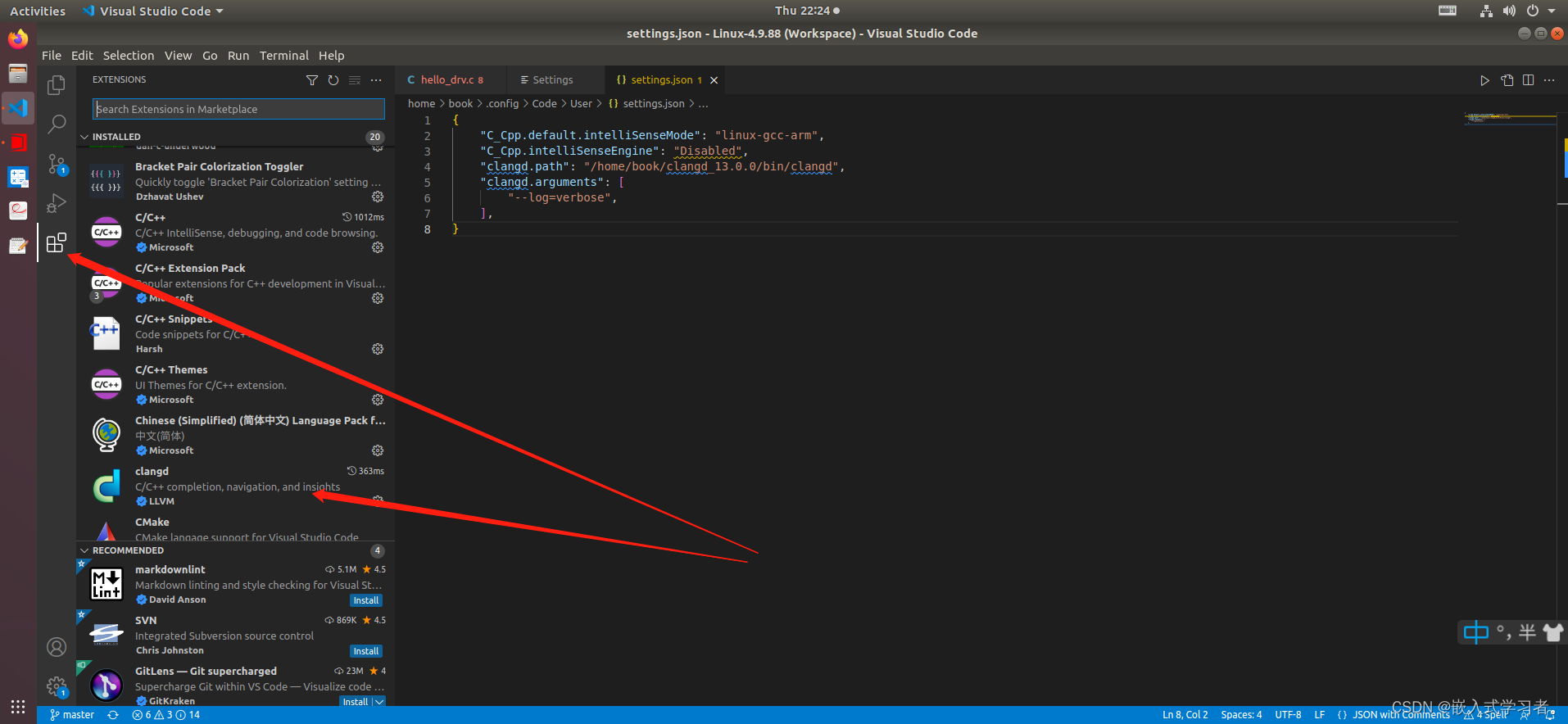Open gear settings for Bracket Pair Colorization Toggler

tap(378, 197)
